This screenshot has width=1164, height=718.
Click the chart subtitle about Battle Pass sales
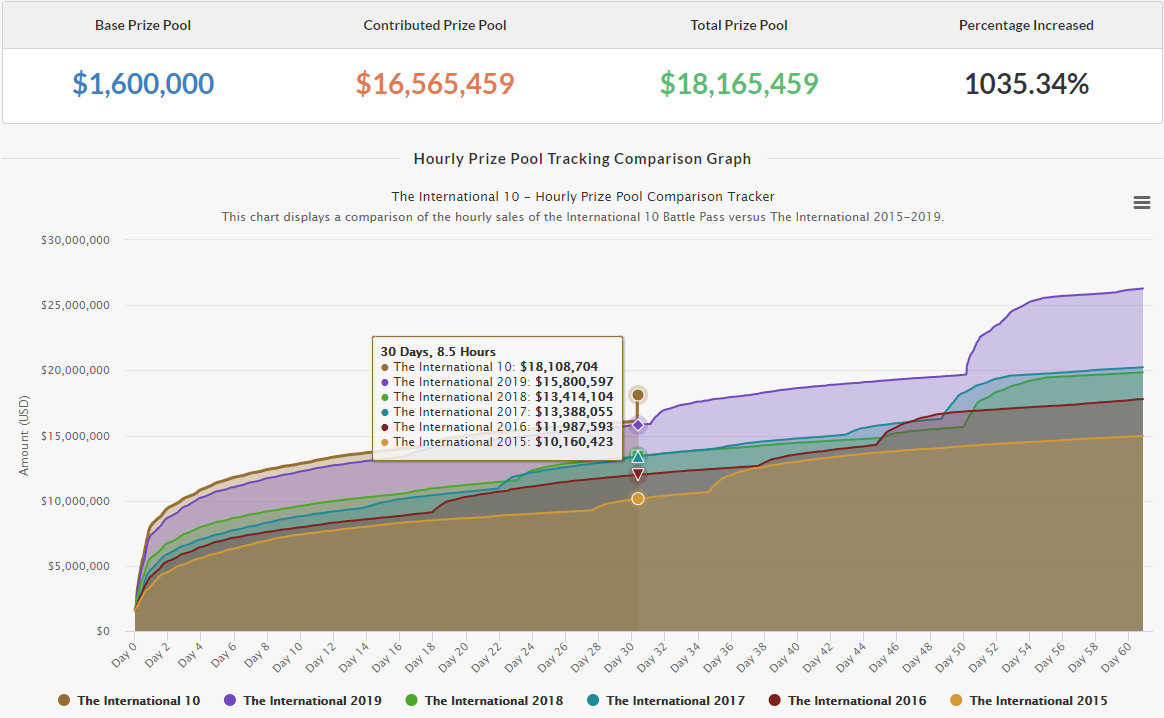tap(583, 217)
